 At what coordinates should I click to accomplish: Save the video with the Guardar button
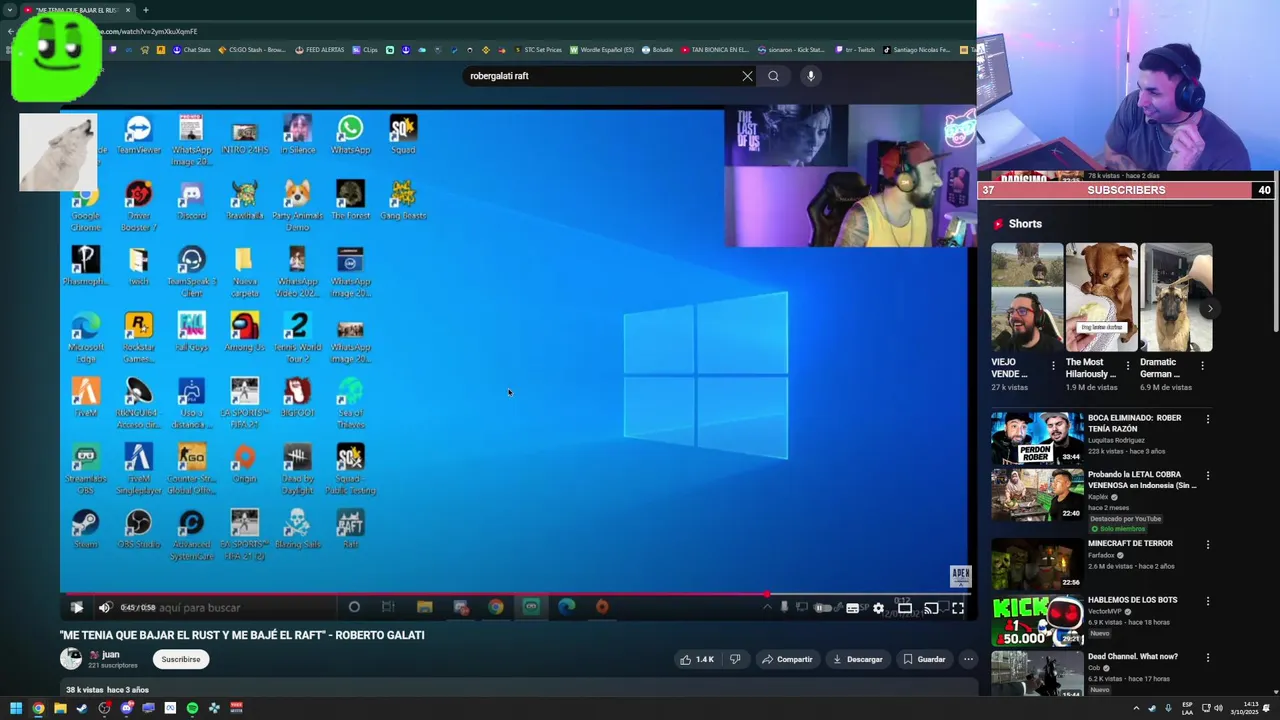[924, 659]
